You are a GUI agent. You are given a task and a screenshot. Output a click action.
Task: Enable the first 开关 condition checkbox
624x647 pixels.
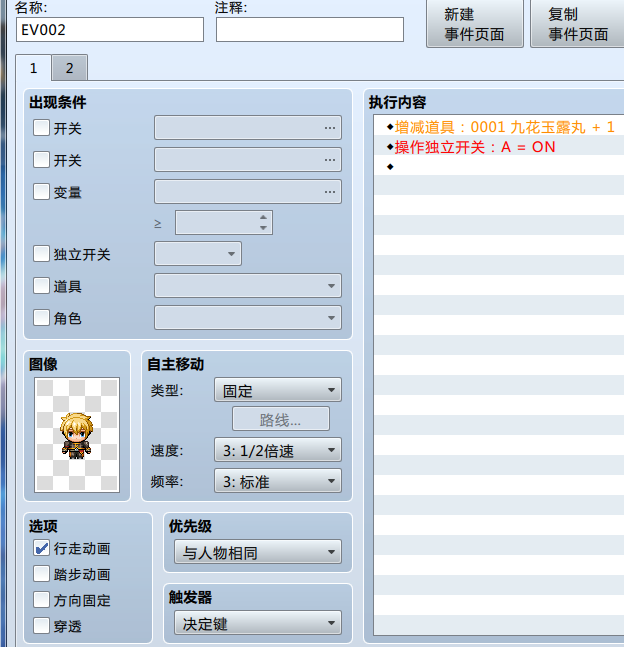(x=41, y=128)
